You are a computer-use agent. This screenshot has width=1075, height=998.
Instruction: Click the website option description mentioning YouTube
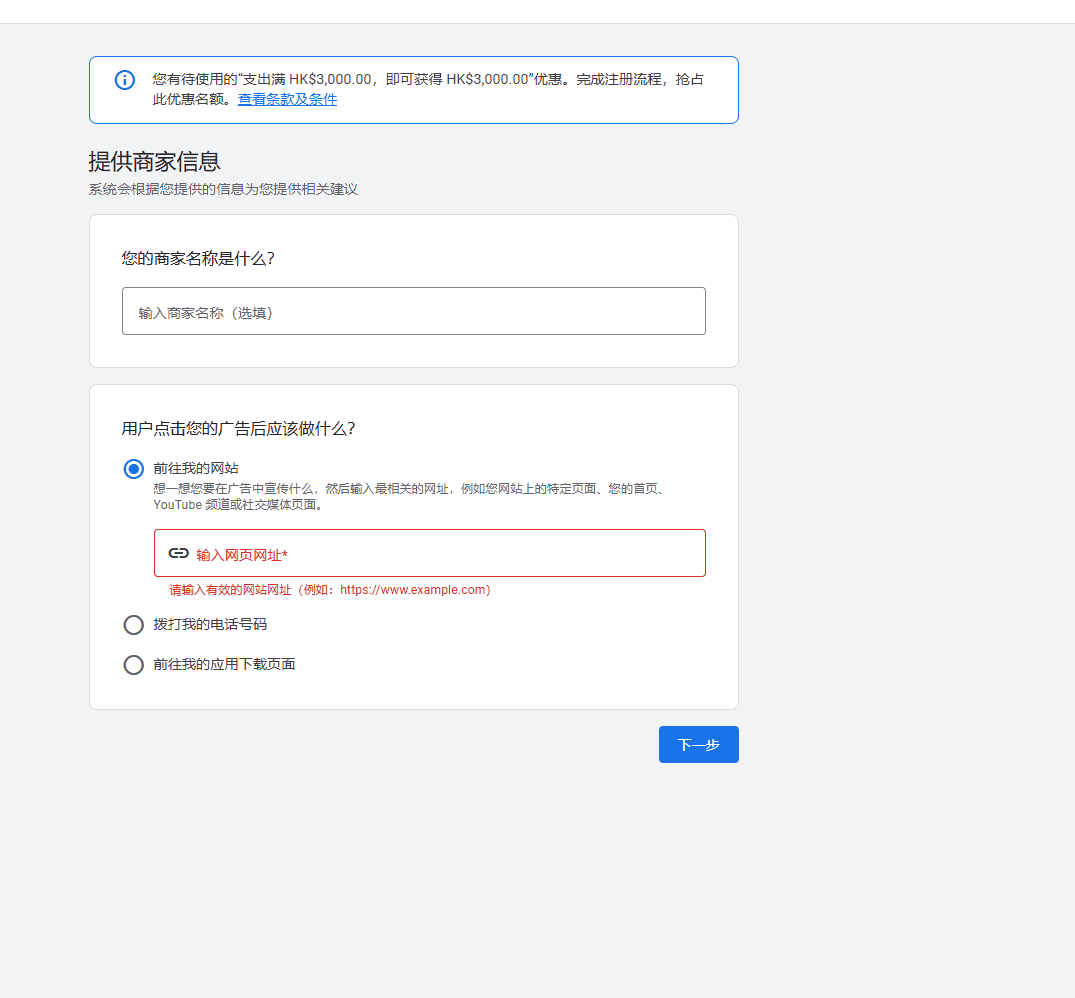point(409,497)
